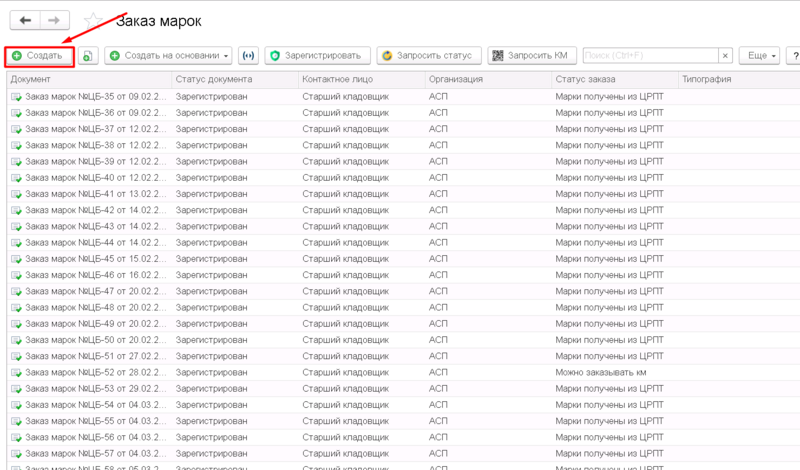Click document icon of row №ЦБ-56

16,438
